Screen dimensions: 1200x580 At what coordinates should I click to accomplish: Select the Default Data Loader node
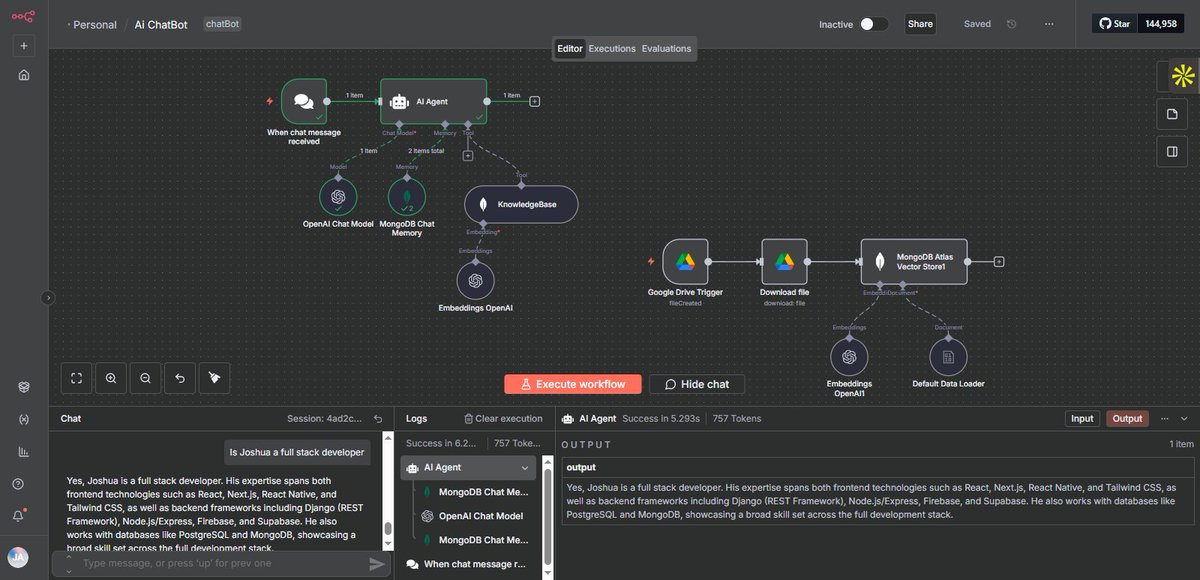[x=949, y=357]
